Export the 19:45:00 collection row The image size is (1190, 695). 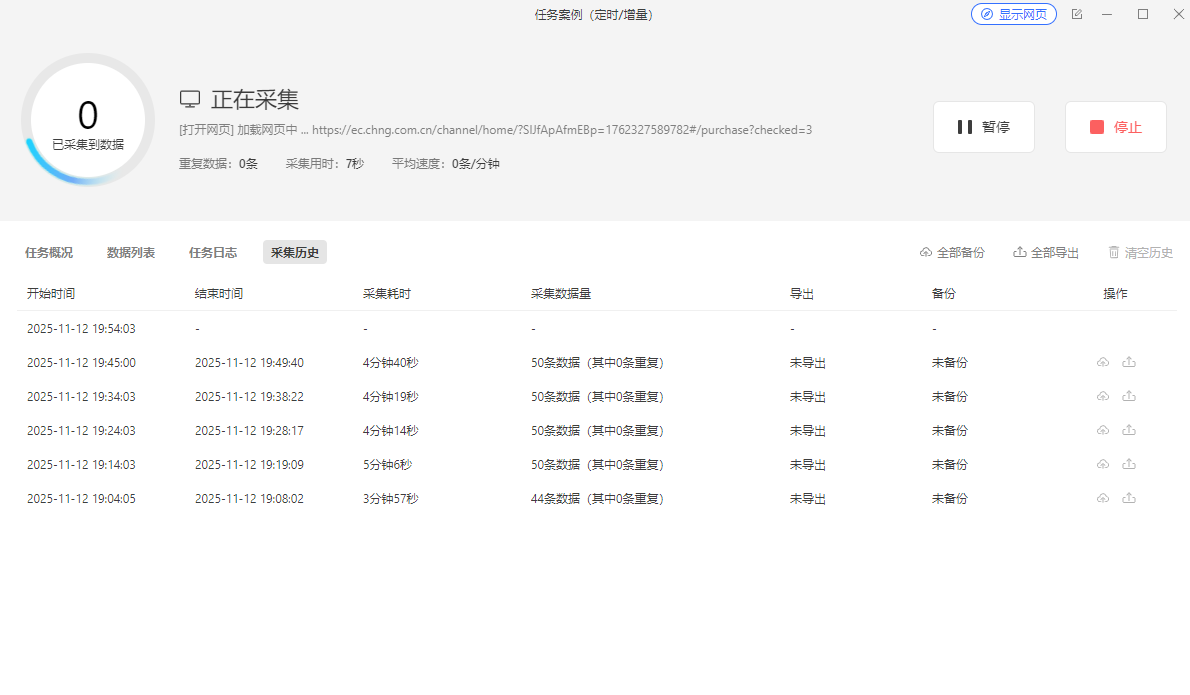1129,362
